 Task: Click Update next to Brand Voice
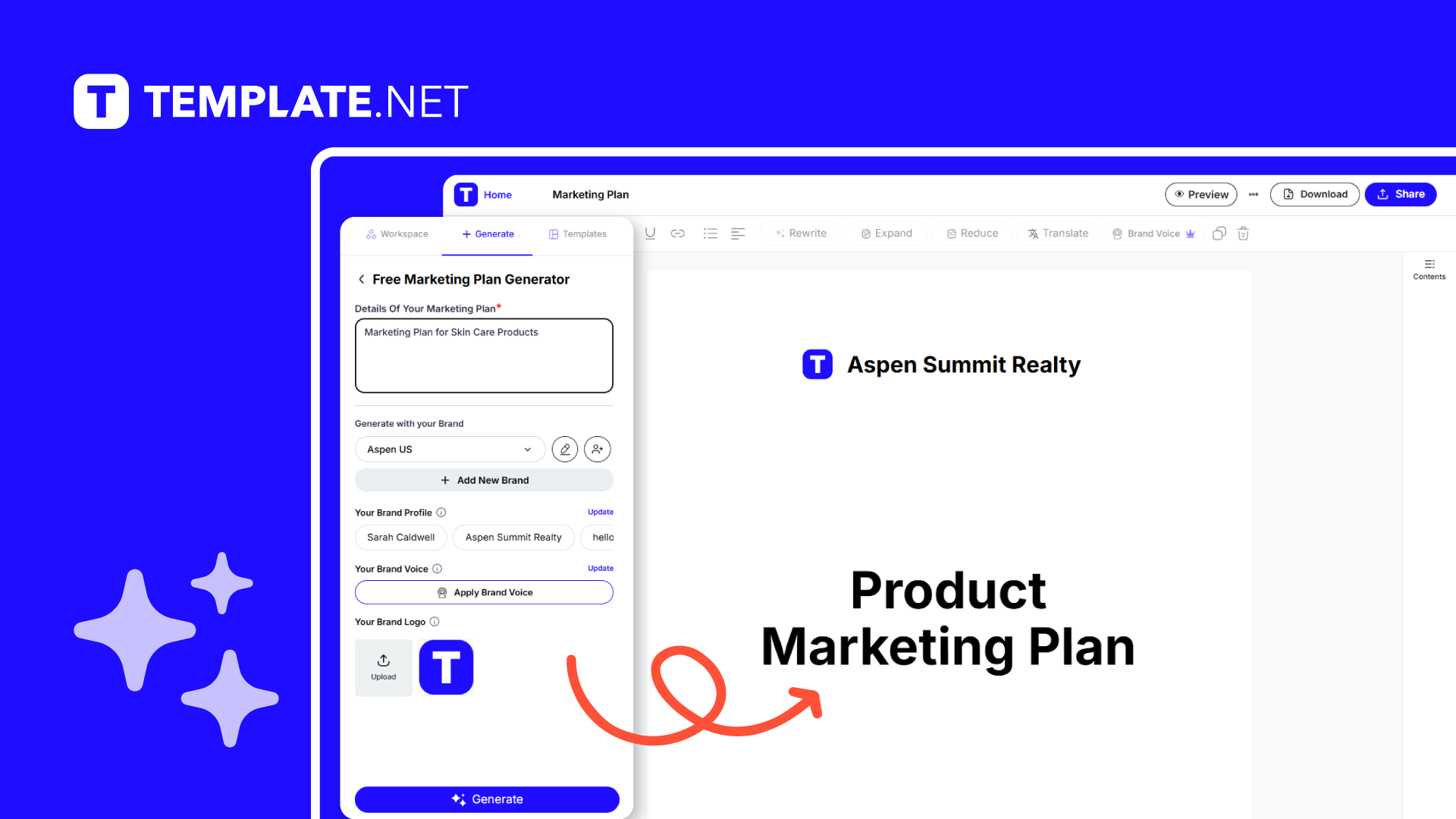(600, 568)
